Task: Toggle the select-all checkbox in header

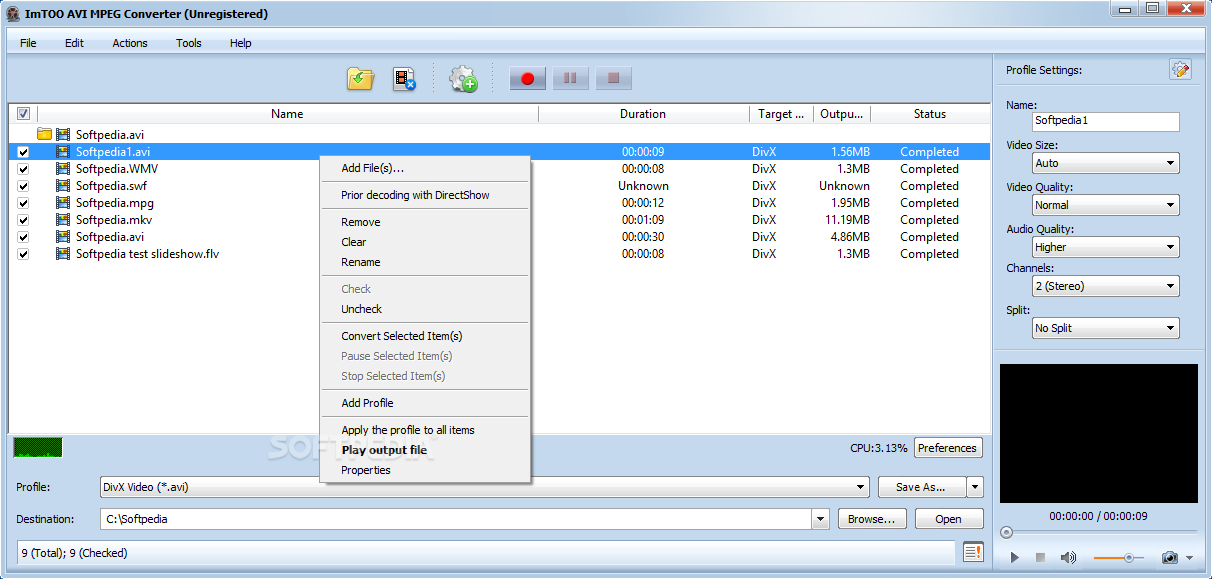Action: click(23, 114)
